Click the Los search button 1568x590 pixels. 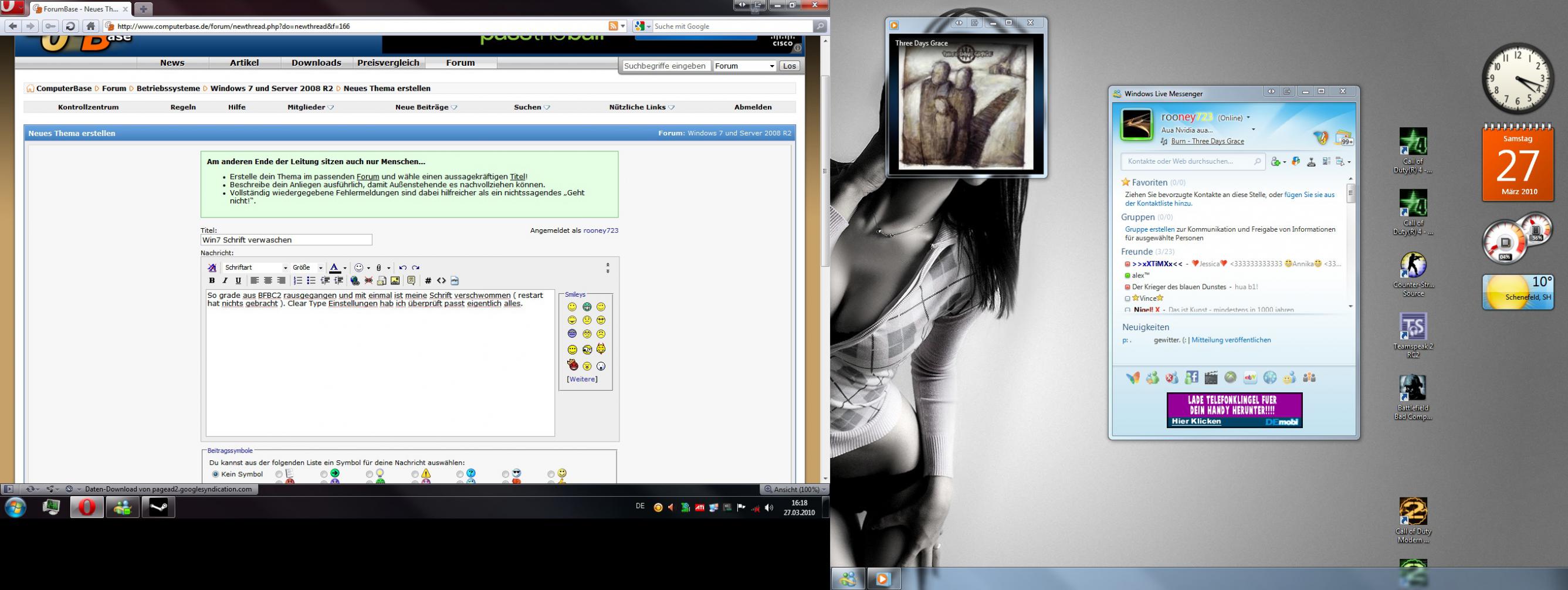pos(790,66)
